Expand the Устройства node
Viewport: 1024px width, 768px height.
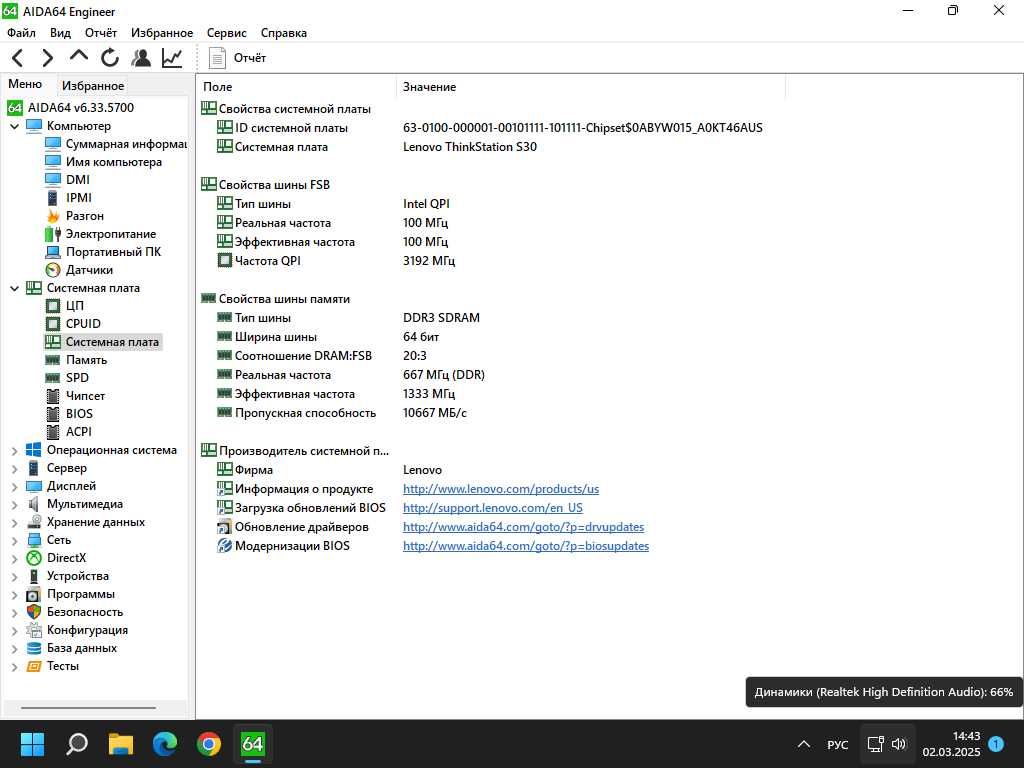point(14,577)
